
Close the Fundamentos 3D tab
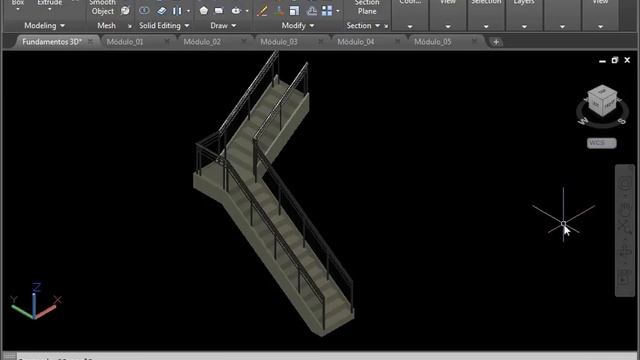[x=90, y=42]
